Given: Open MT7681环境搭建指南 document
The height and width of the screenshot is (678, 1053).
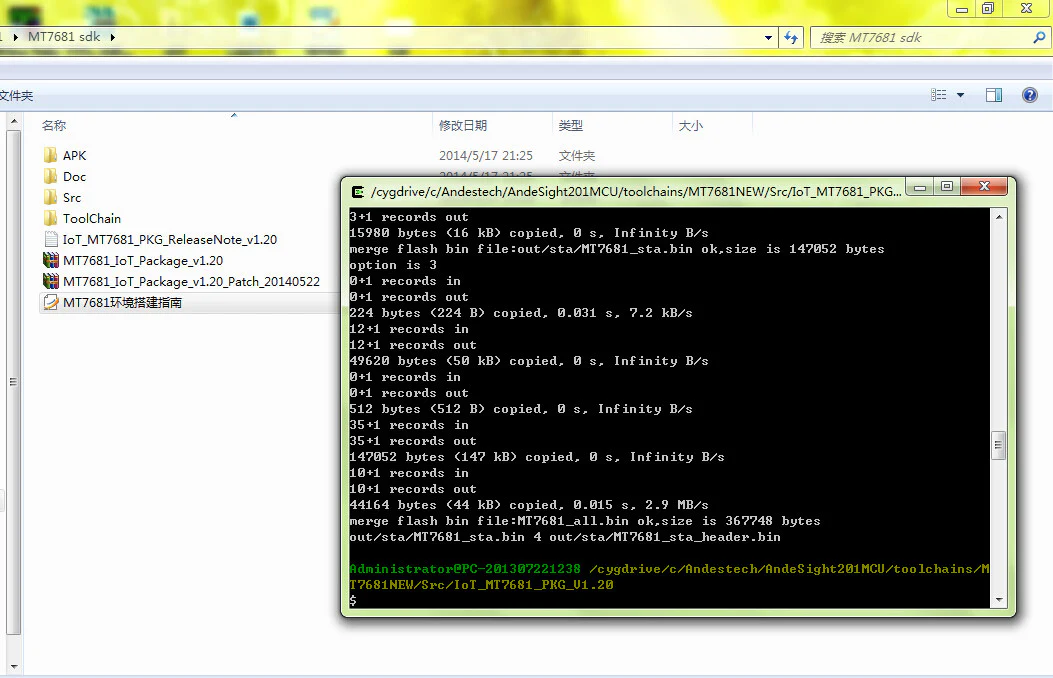Looking at the screenshot, I should point(122,303).
